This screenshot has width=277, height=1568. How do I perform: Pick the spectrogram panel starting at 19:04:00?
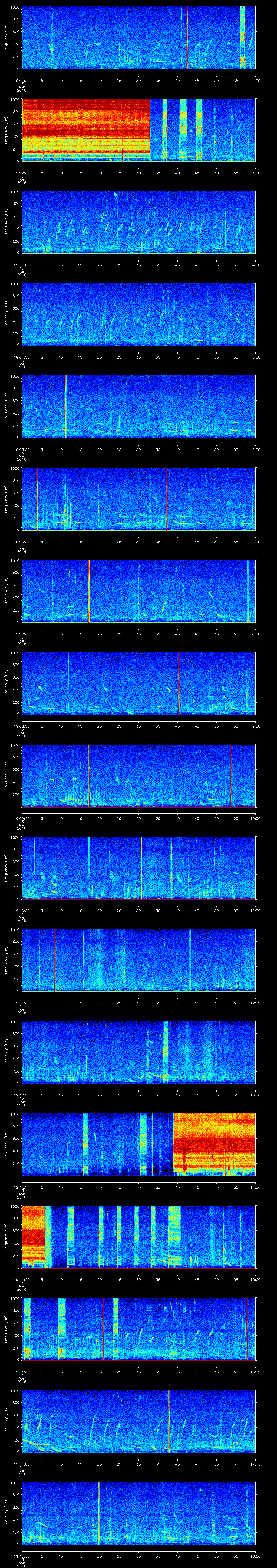[x=139, y=314]
